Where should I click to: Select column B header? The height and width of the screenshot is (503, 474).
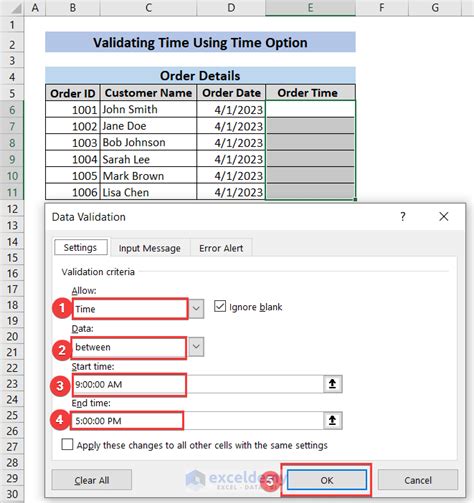73,8
